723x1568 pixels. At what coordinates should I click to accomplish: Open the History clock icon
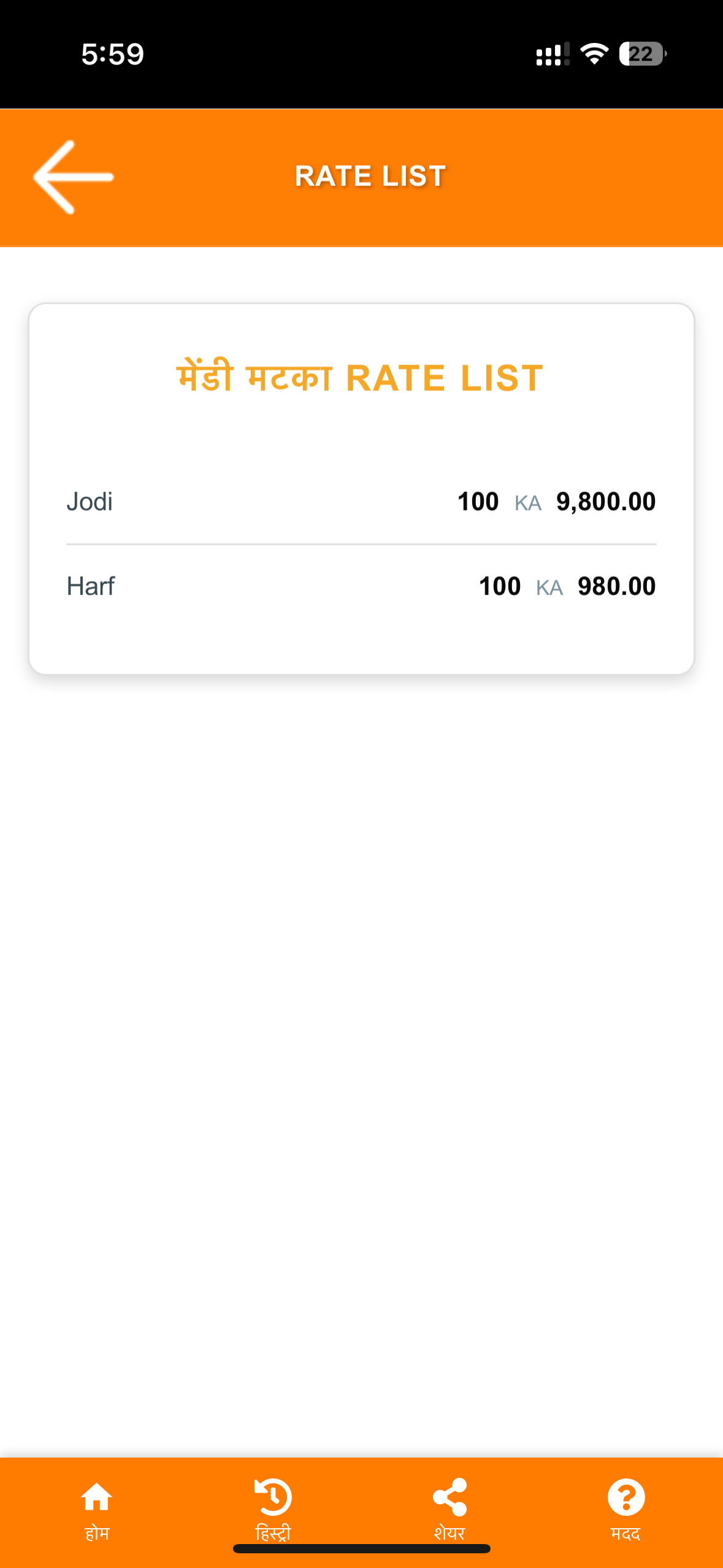pos(273,1497)
